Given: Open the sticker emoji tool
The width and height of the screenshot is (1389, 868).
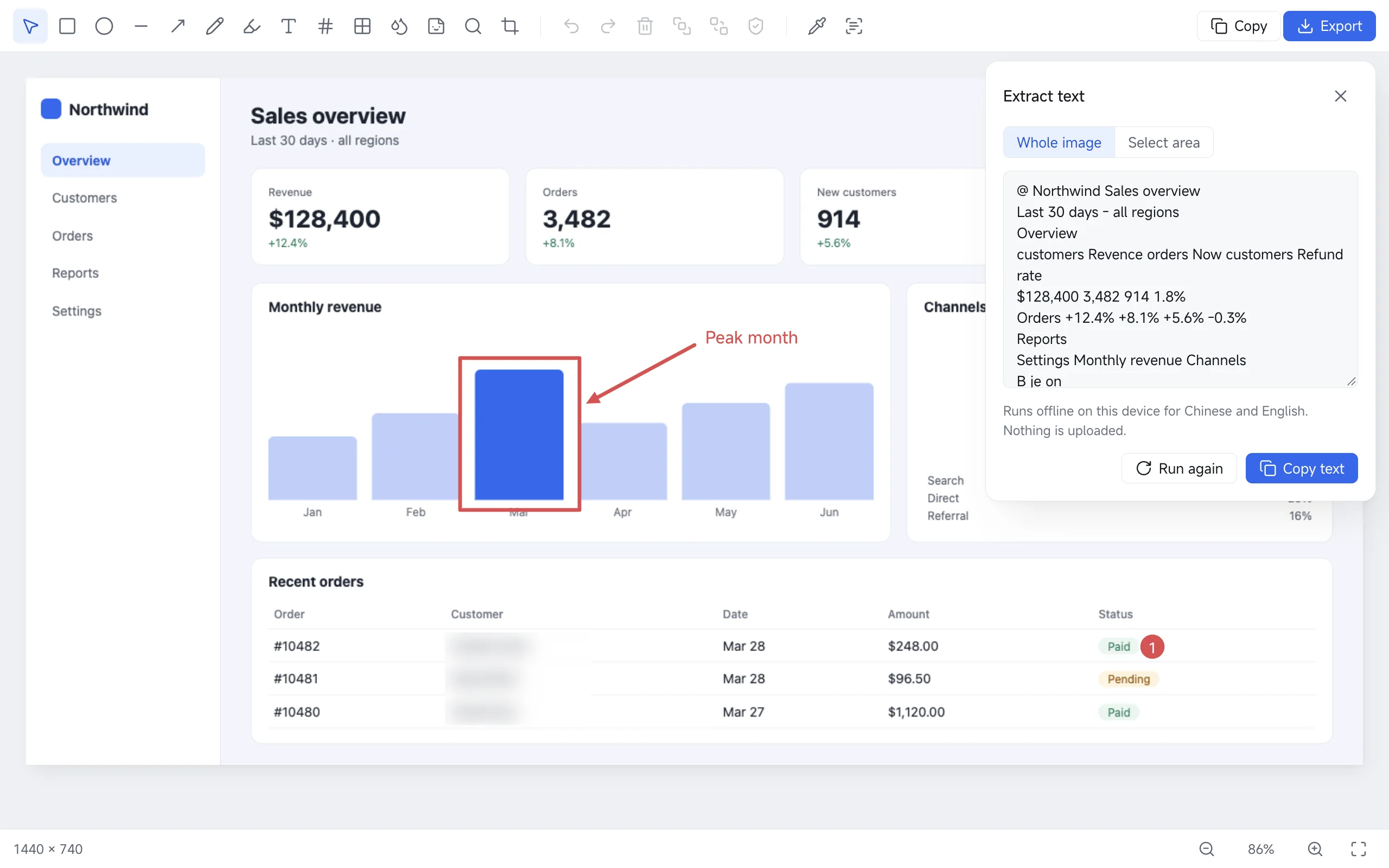Looking at the screenshot, I should pyautogui.click(x=436, y=26).
